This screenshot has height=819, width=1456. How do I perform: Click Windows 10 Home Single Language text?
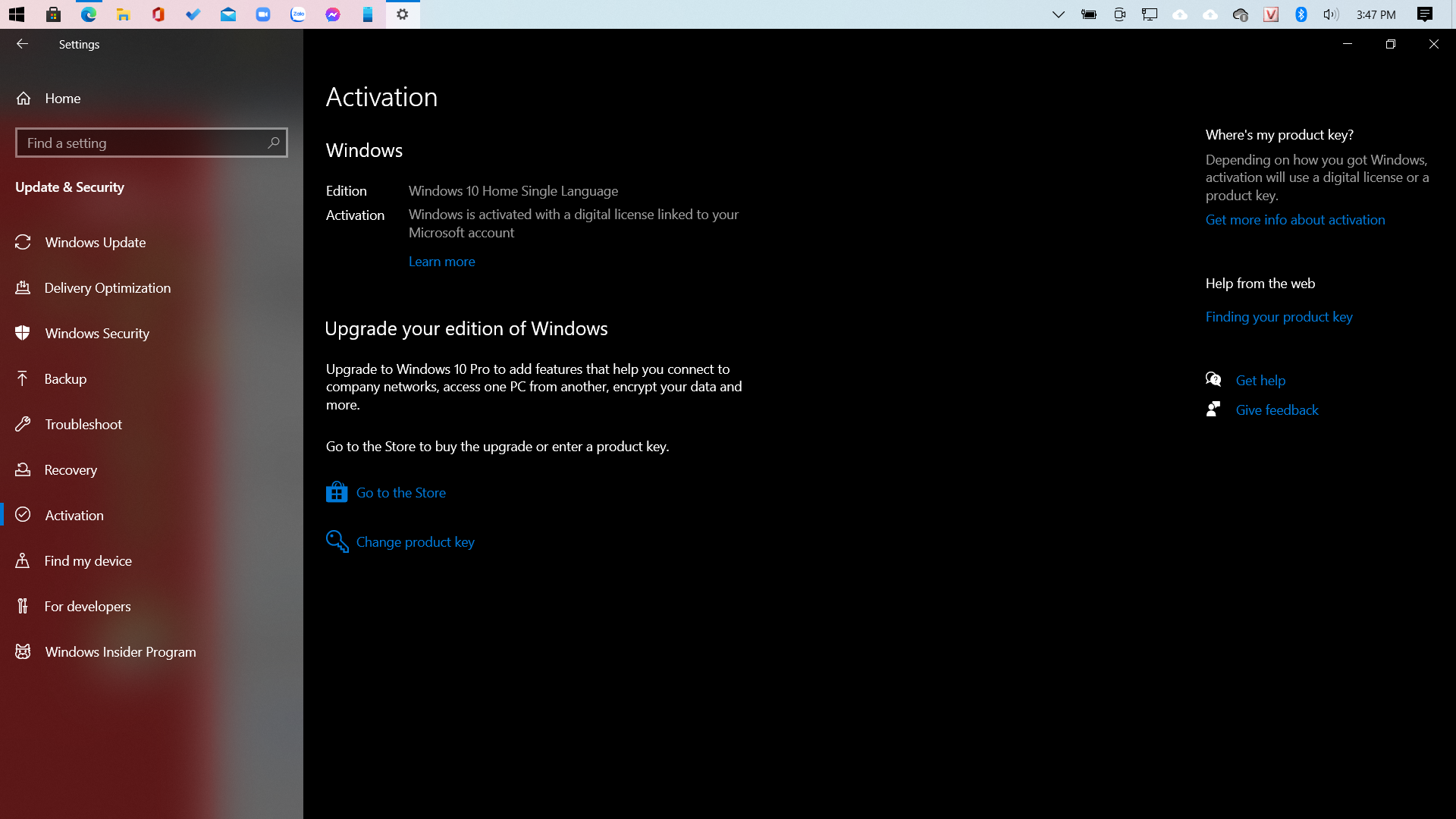click(x=513, y=191)
